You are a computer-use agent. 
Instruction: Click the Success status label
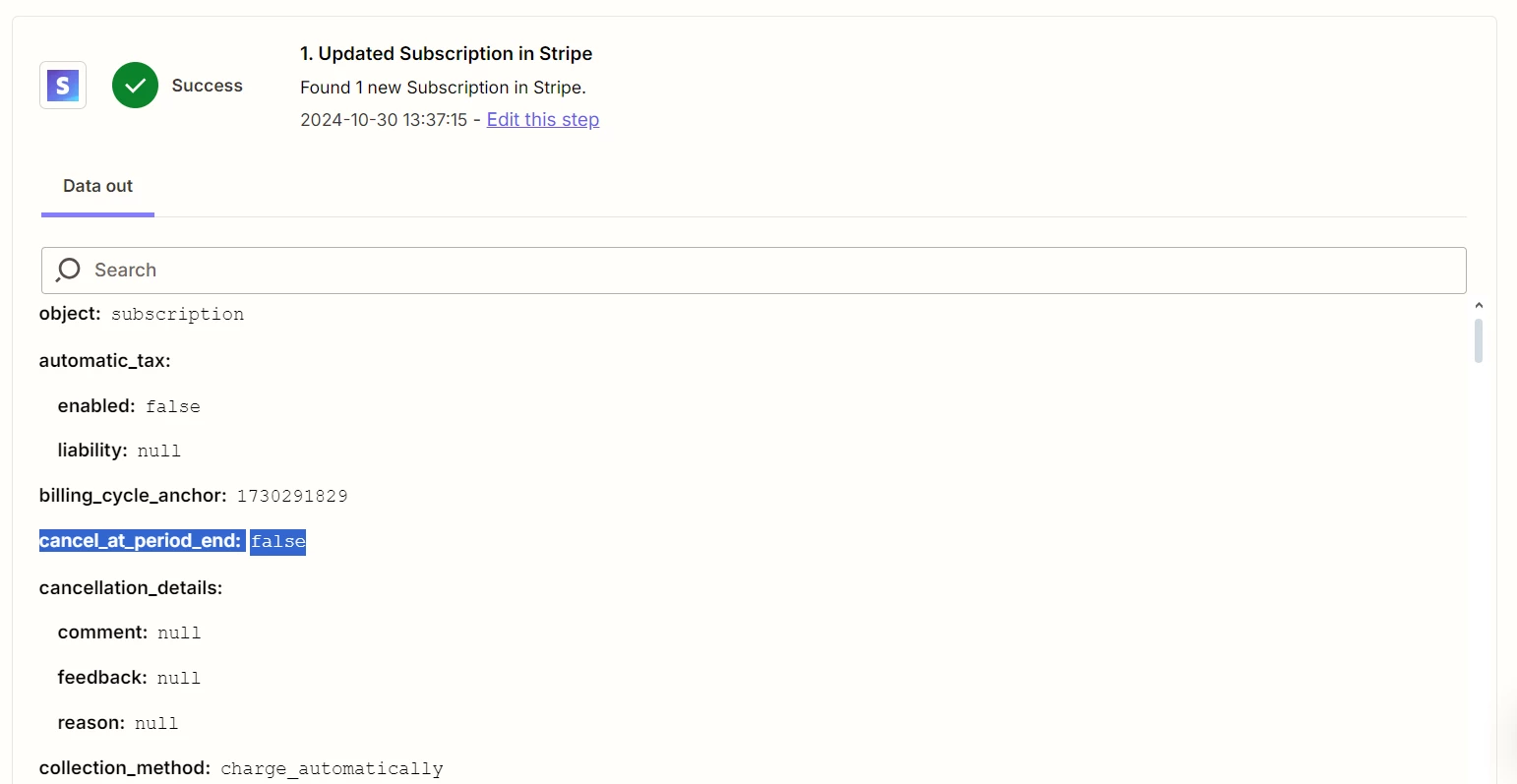tap(207, 86)
